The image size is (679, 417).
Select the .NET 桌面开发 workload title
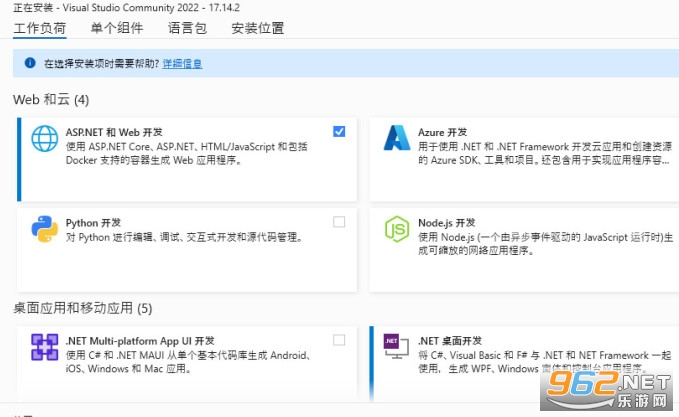pos(450,341)
